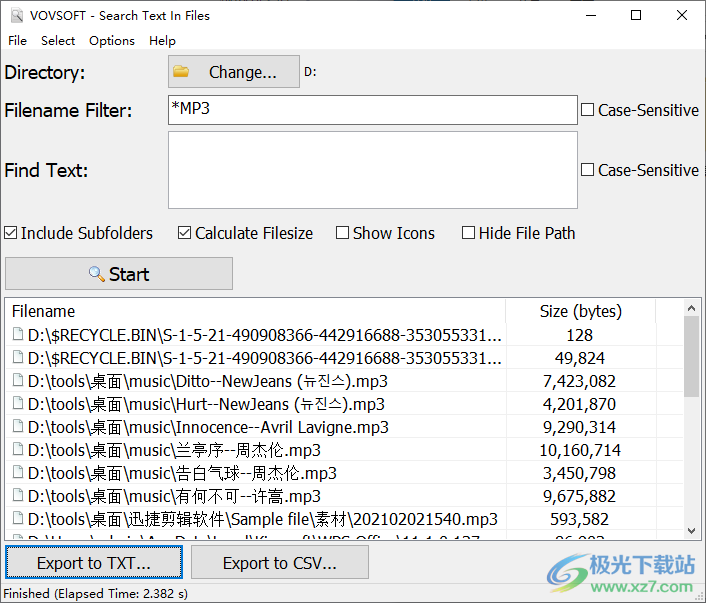This screenshot has height=603, width=706.
Task: Click the results scrollbar down arrow
Action: [x=692, y=530]
